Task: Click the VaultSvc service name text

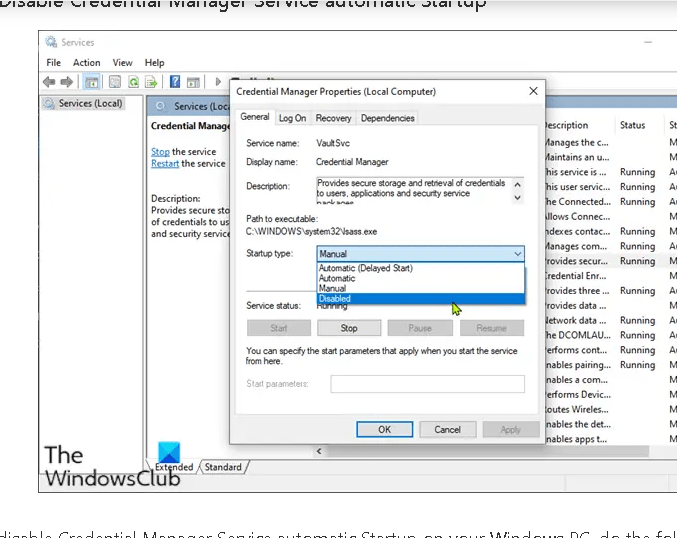Action: [x=333, y=143]
